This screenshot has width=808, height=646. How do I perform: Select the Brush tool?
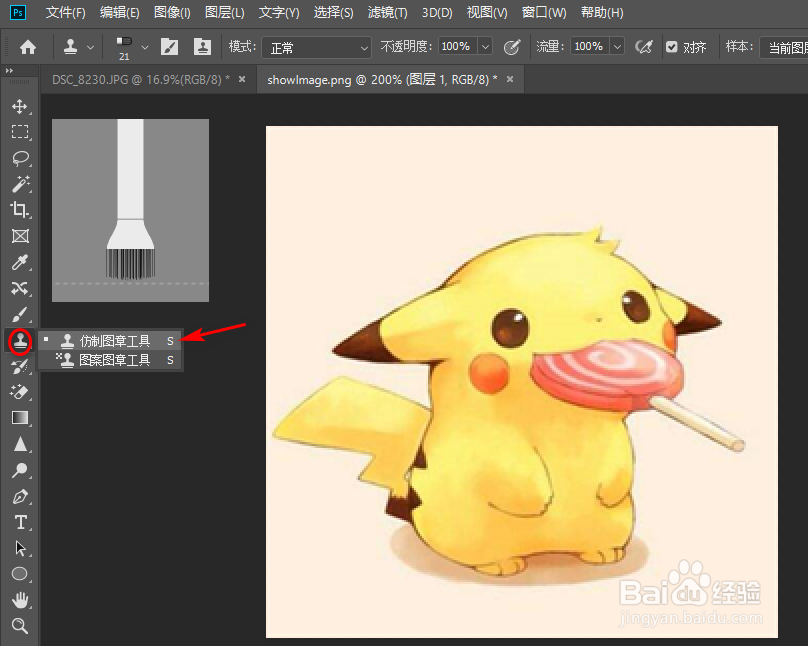(20, 314)
